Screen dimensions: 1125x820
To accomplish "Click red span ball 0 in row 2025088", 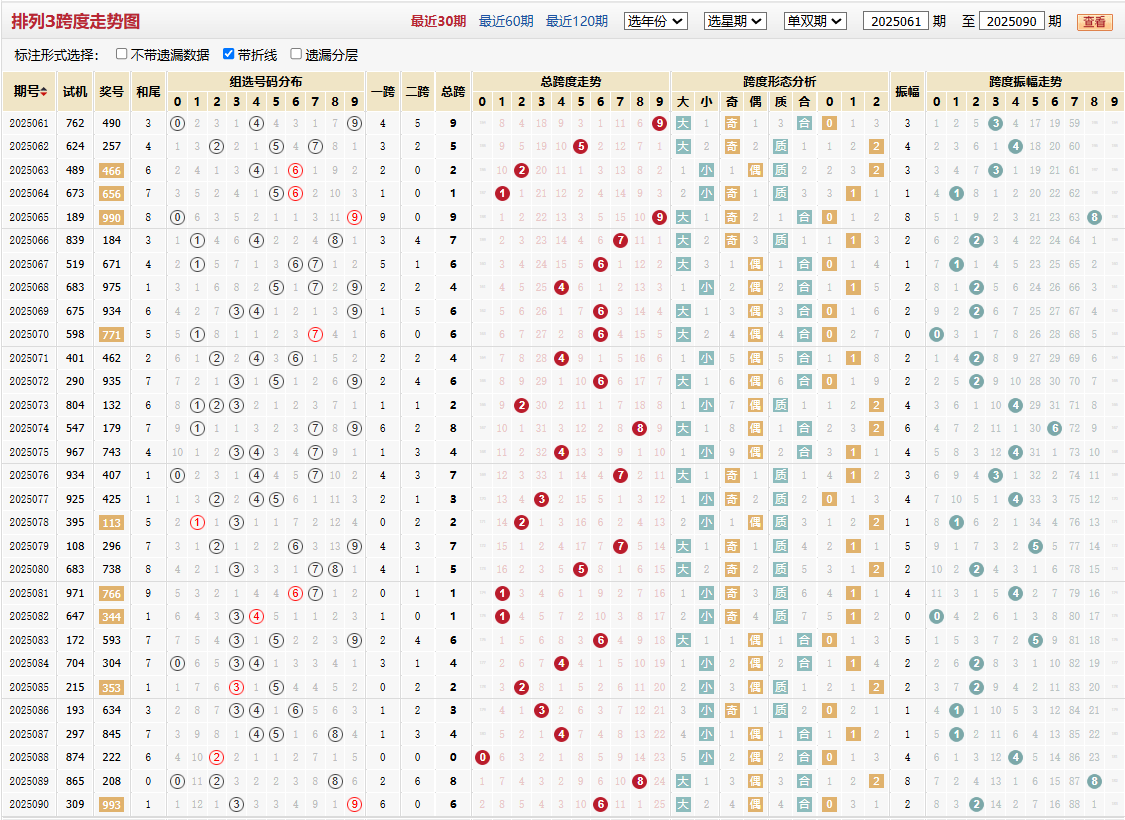I will [x=482, y=758].
